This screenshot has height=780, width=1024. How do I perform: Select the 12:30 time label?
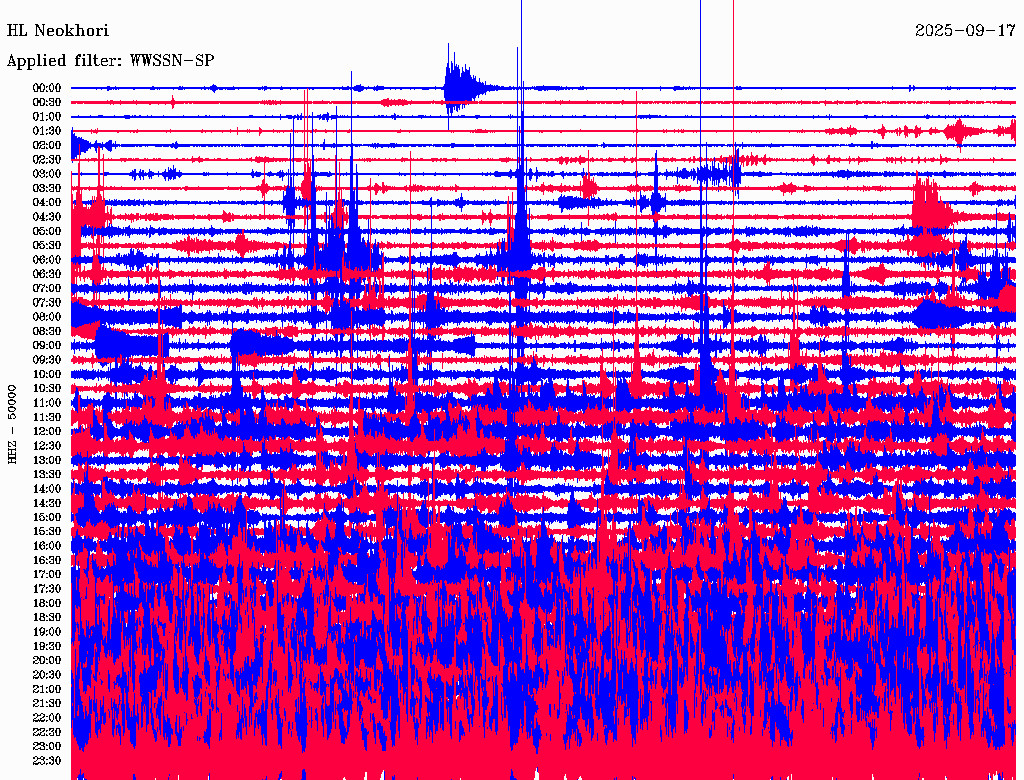point(47,446)
